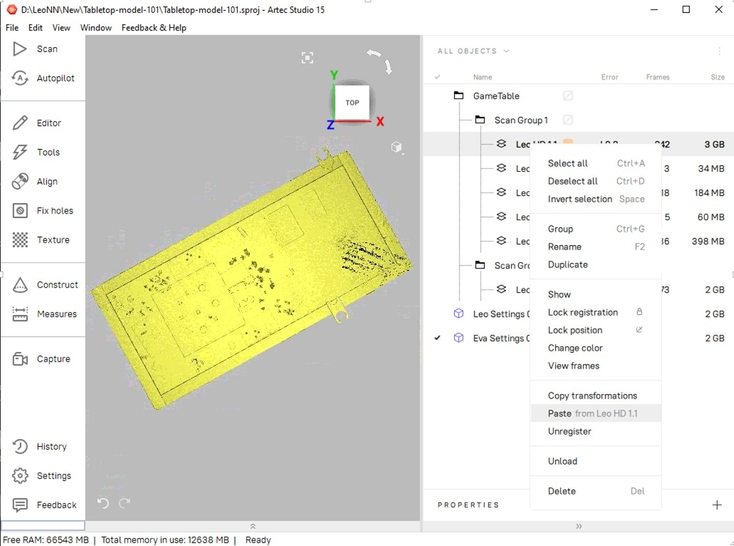Screen dimensions: 734x546
Task: Toggle the select-all checkmark in header
Action: coord(437,77)
